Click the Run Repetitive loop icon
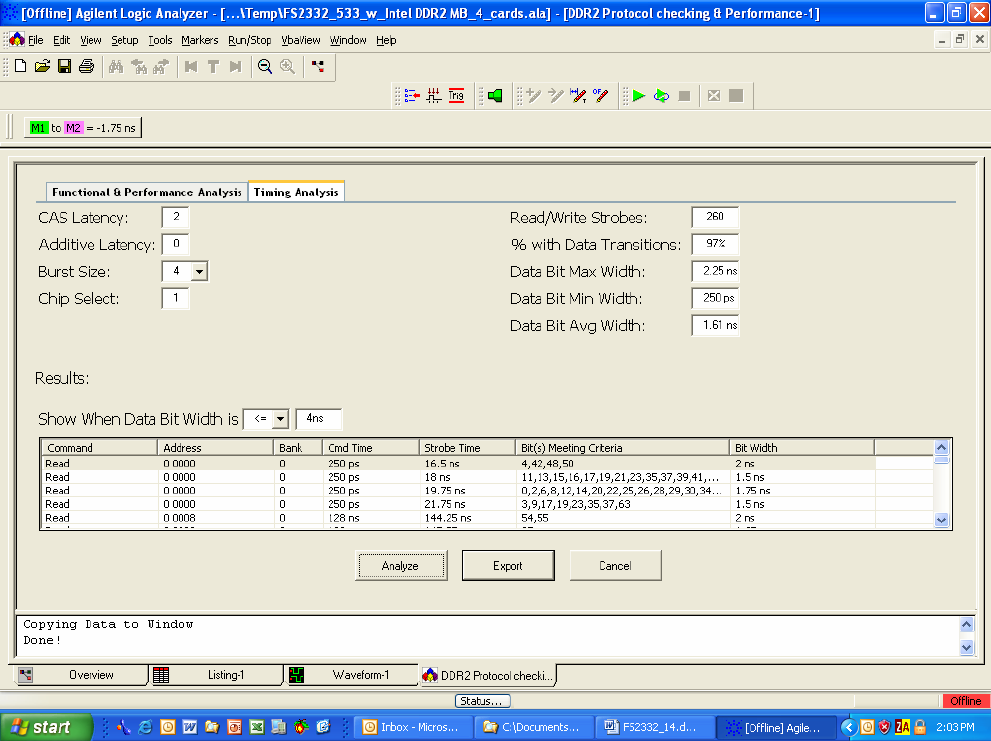The image size is (991, 741). point(661,96)
